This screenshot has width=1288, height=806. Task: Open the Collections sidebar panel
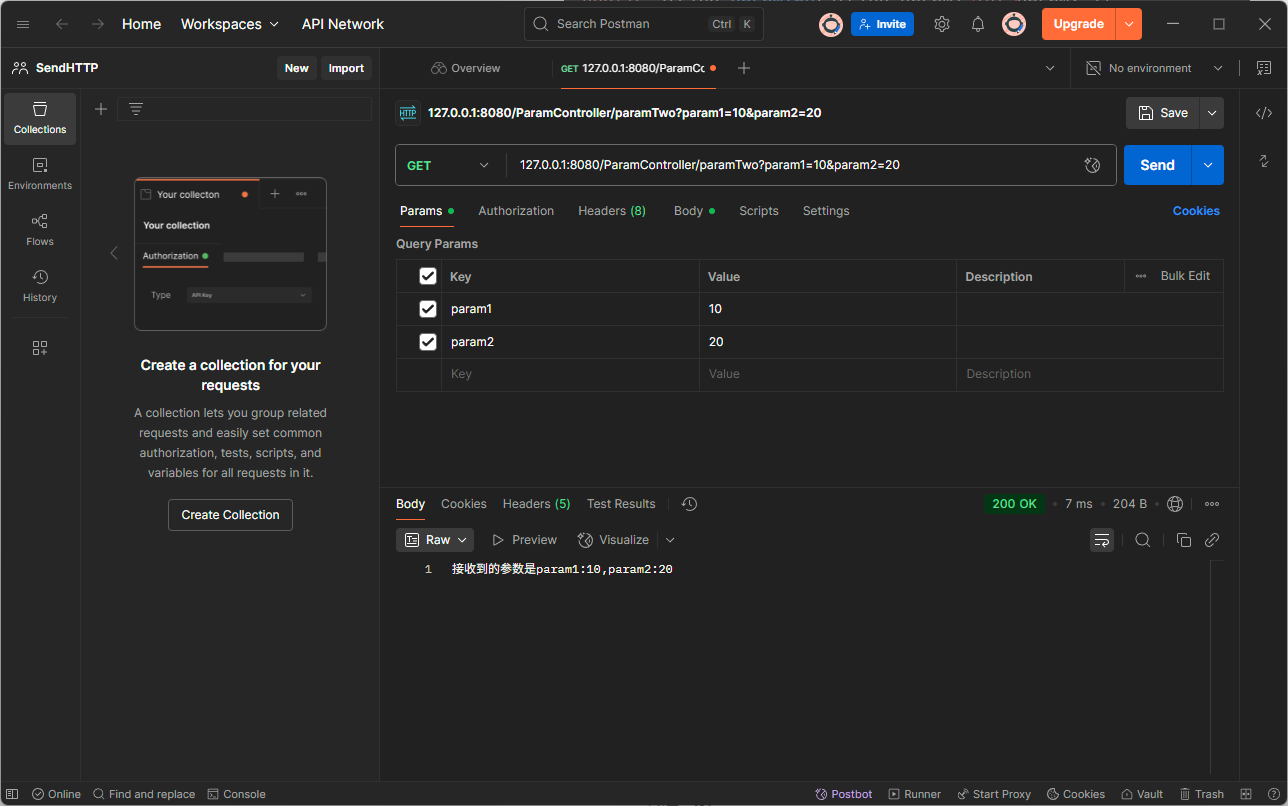click(x=40, y=119)
